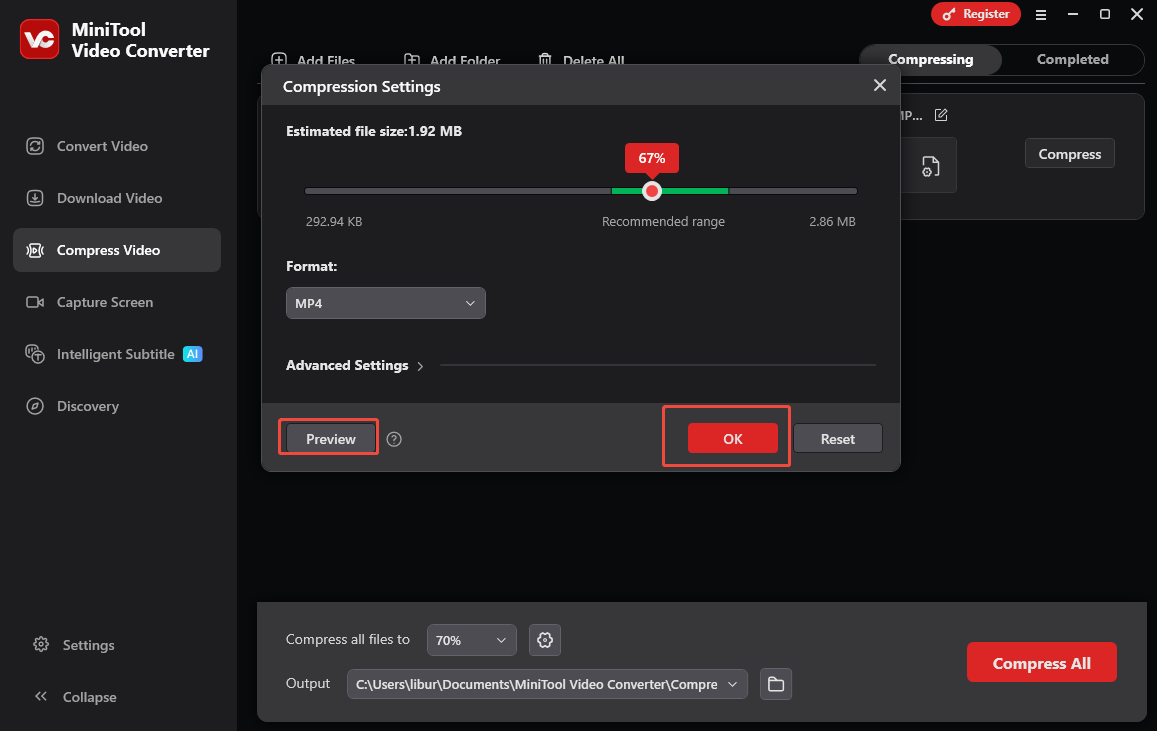Open the Format dropdown showing MP4

pyautogui.click(x=385, y=302)
